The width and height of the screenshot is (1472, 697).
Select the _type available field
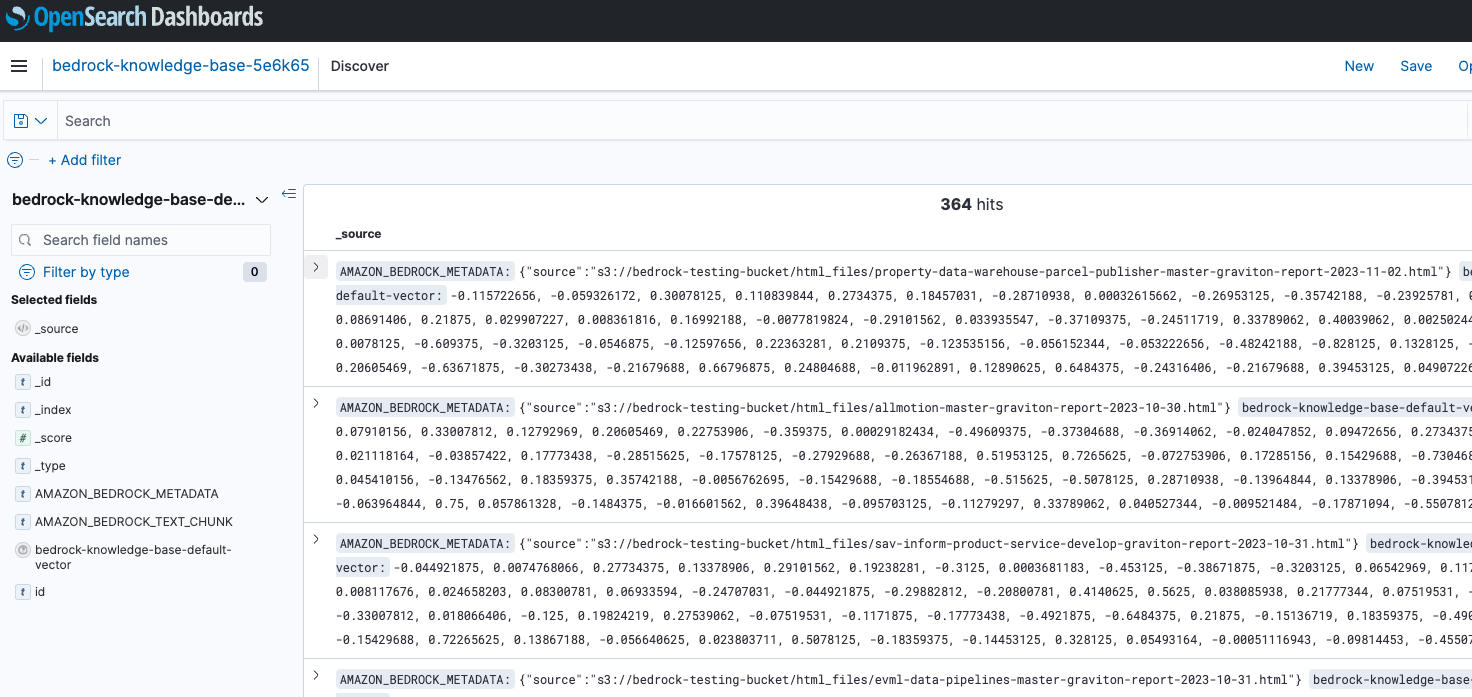[x=50, y=466]
